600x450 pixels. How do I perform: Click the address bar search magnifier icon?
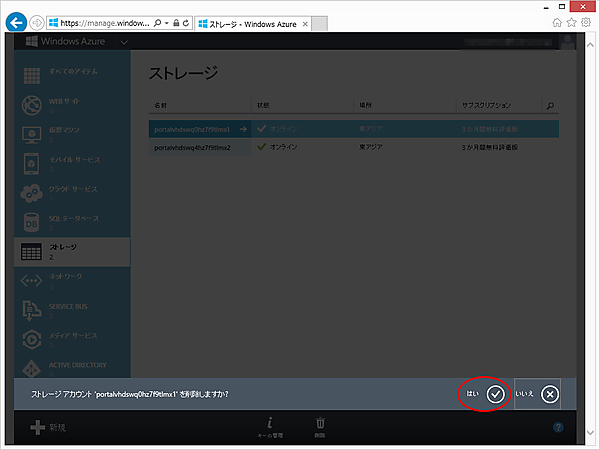click(157, 23)
